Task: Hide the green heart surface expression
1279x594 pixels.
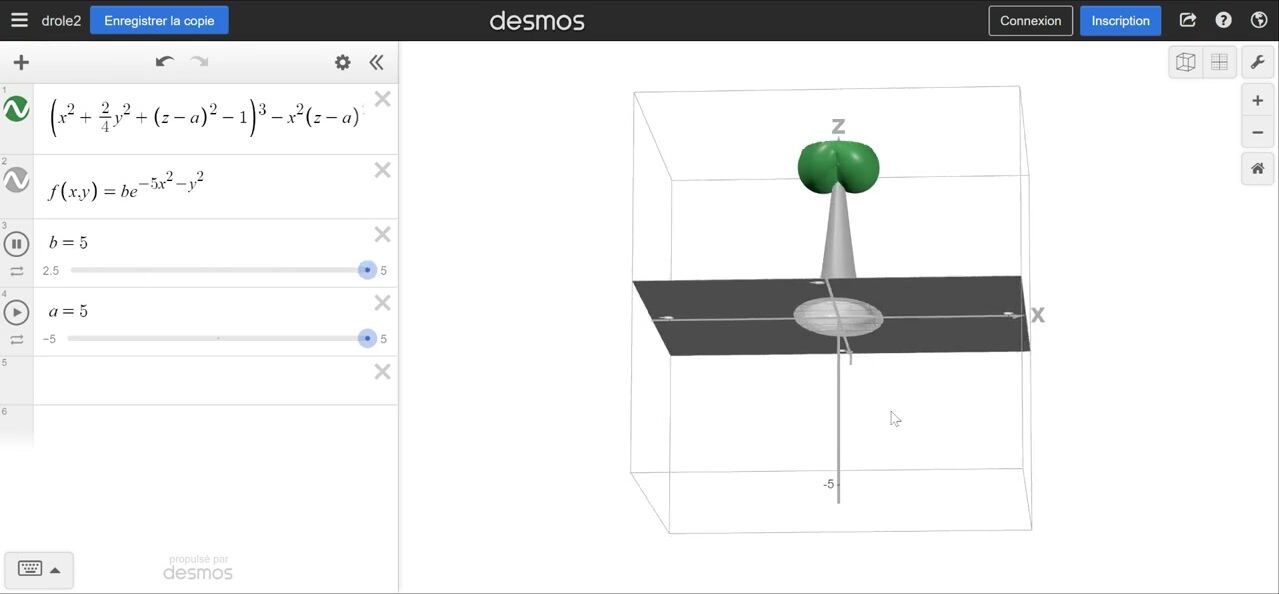Action: pos(17,110)
